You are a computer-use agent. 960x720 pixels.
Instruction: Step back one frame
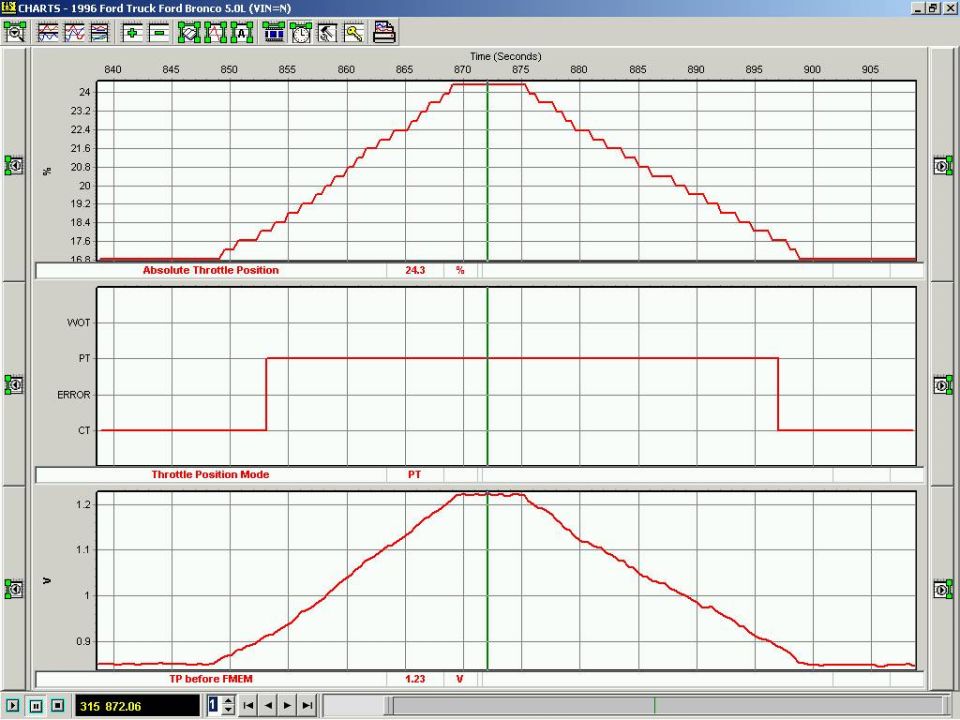tap(268, 705)
